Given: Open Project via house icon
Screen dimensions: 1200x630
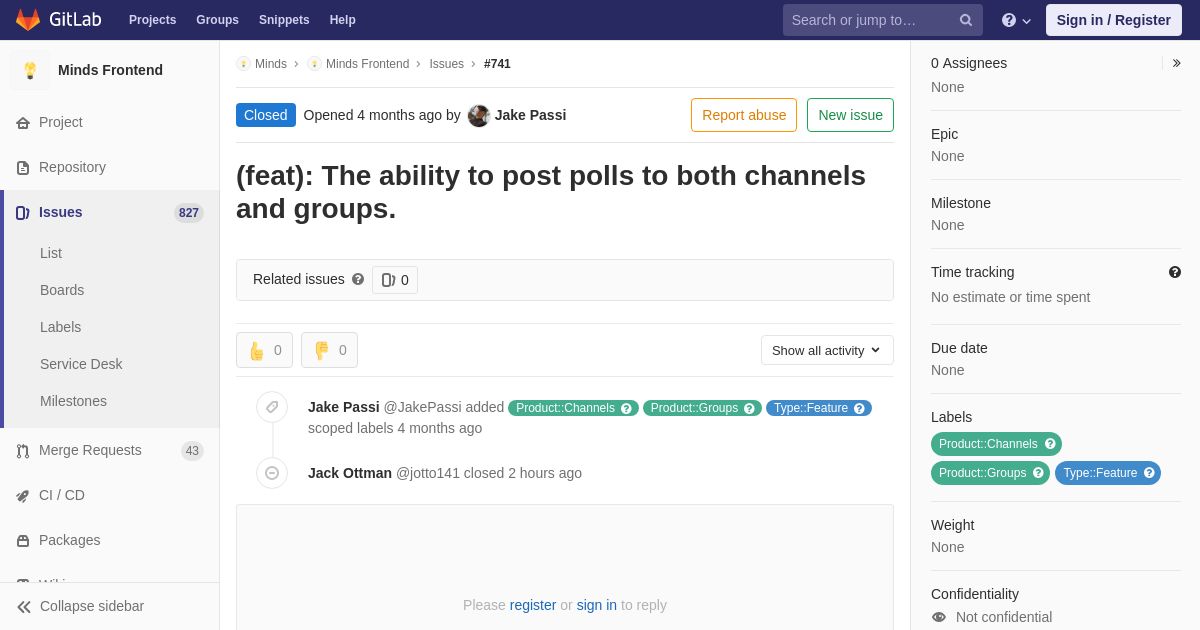Looking at the screenshot, I should click(23, 123).
